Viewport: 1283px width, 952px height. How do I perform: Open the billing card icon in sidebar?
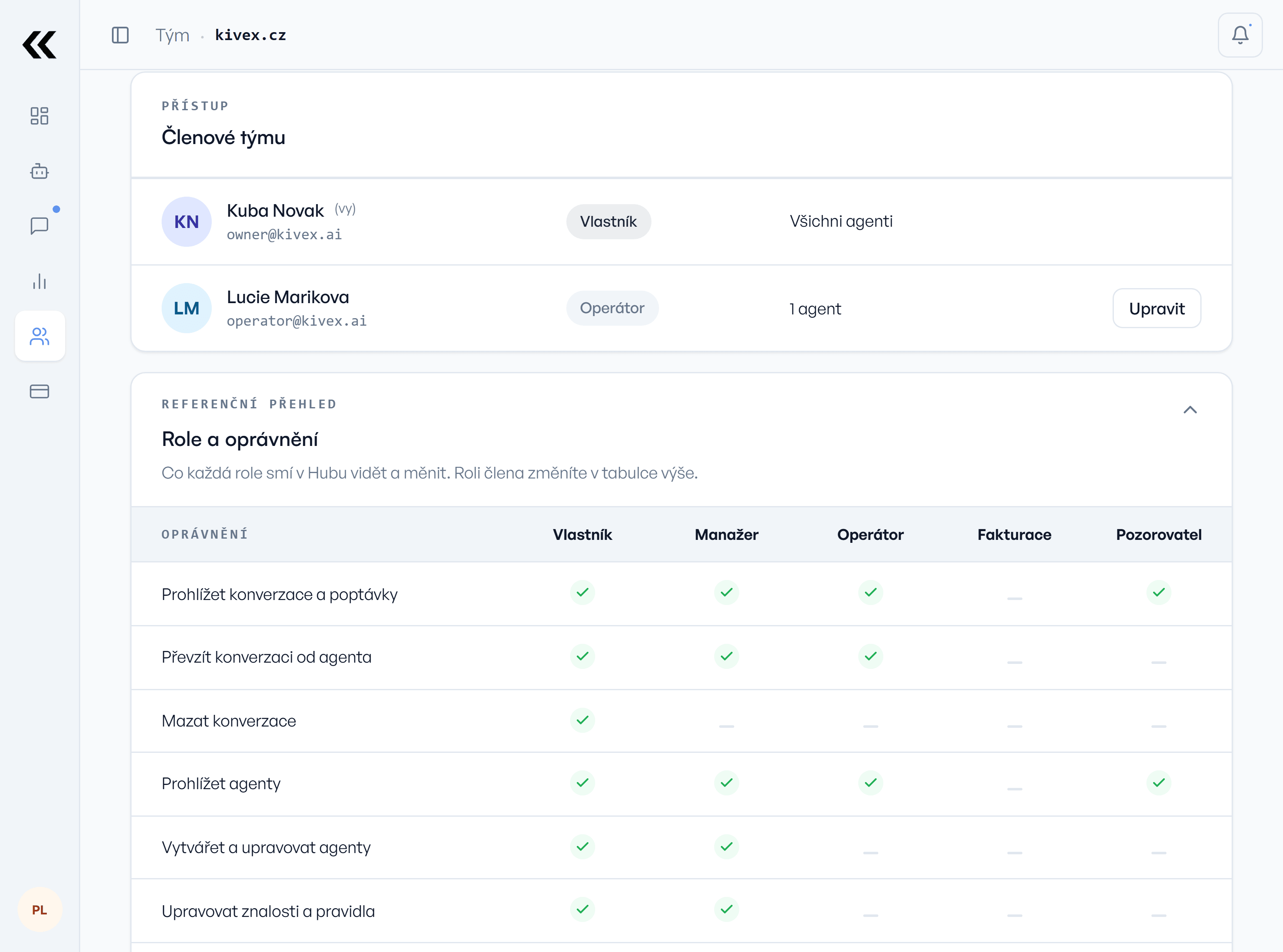(x=39, y=391)
